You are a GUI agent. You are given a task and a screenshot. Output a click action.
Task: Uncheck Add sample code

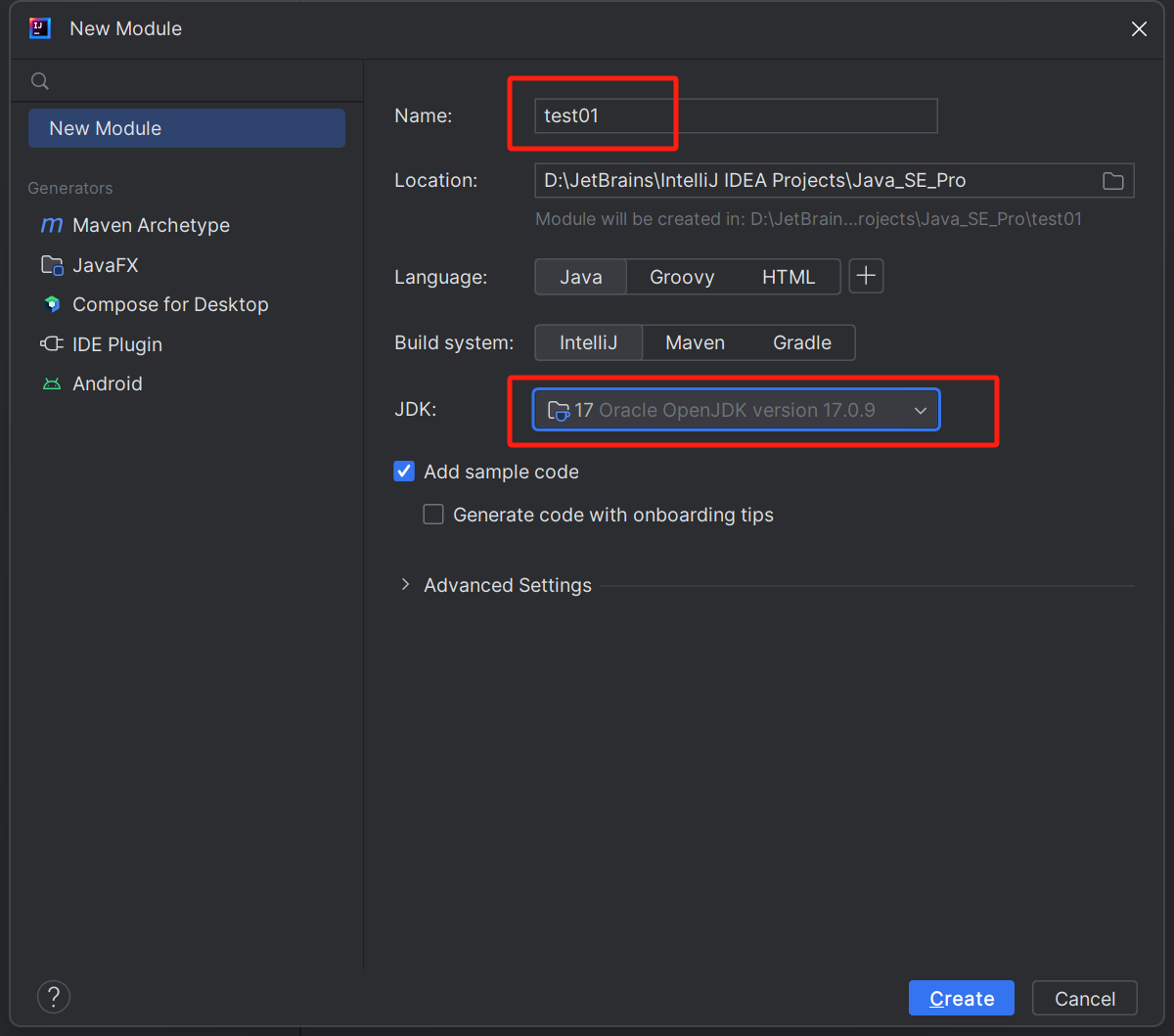coord(404,472)
